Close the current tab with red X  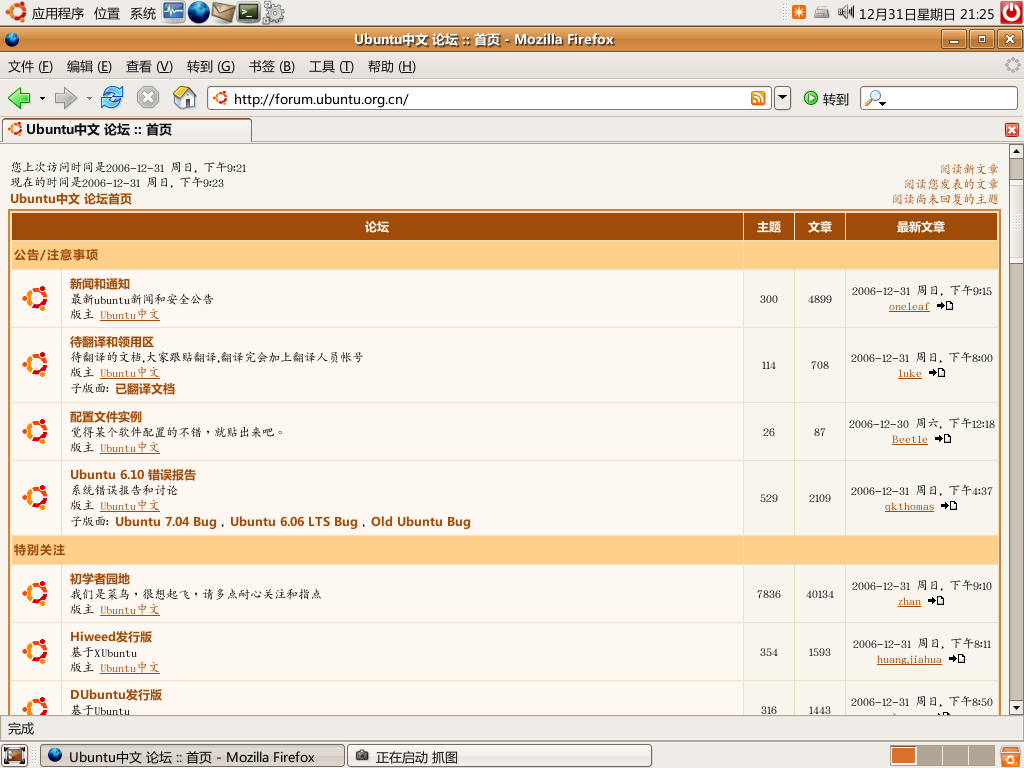click(x=1012, y=130)
